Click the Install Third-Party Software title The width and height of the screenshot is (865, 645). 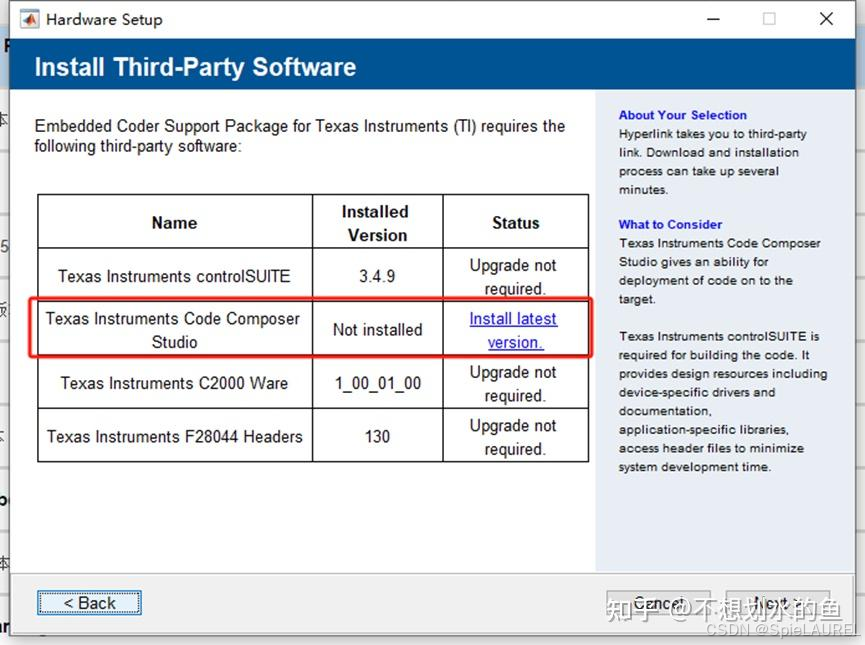tap(195, 67)
